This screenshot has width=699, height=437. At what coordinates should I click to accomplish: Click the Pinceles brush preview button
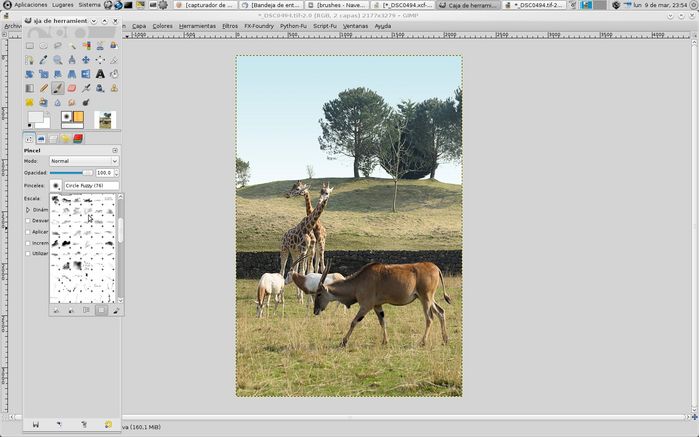click(x=55, y=186)
